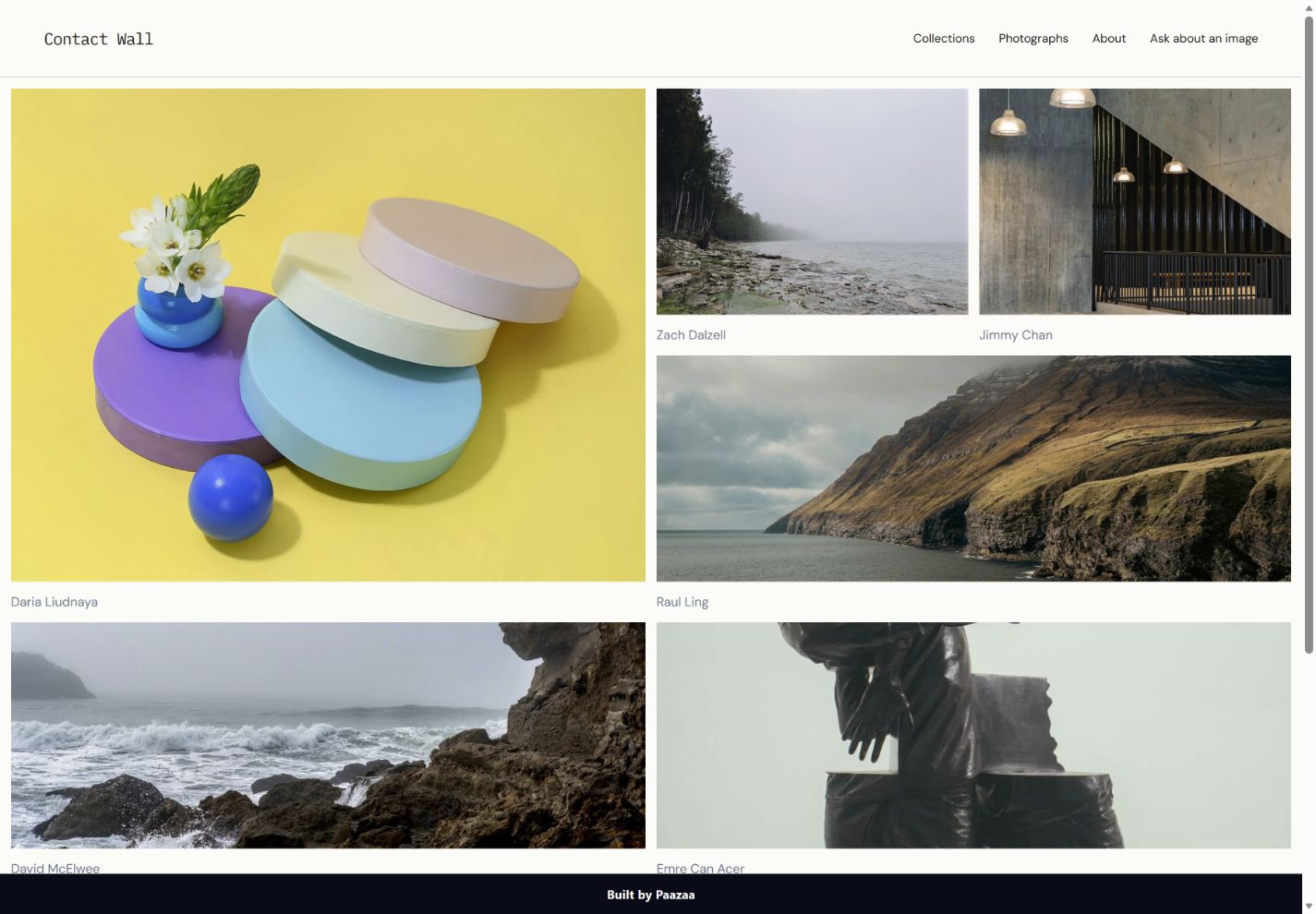Follow the Built by Paazaa footer link
Screen dimensions: 1316x914
tap(651, 895)
